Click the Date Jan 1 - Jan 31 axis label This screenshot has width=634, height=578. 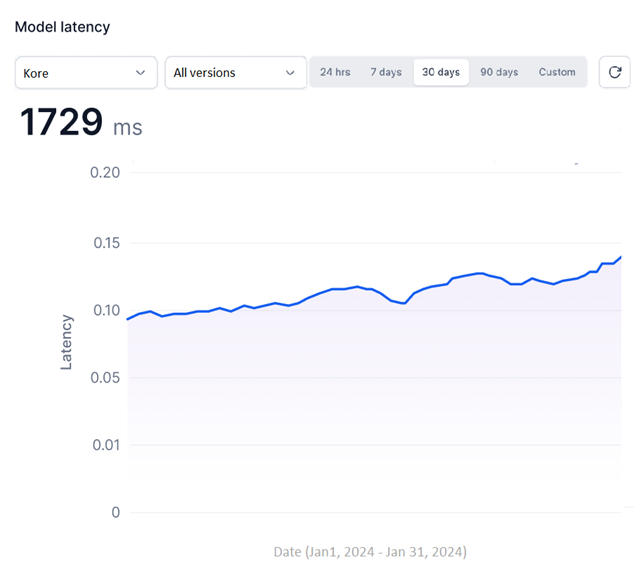point(370,552)
